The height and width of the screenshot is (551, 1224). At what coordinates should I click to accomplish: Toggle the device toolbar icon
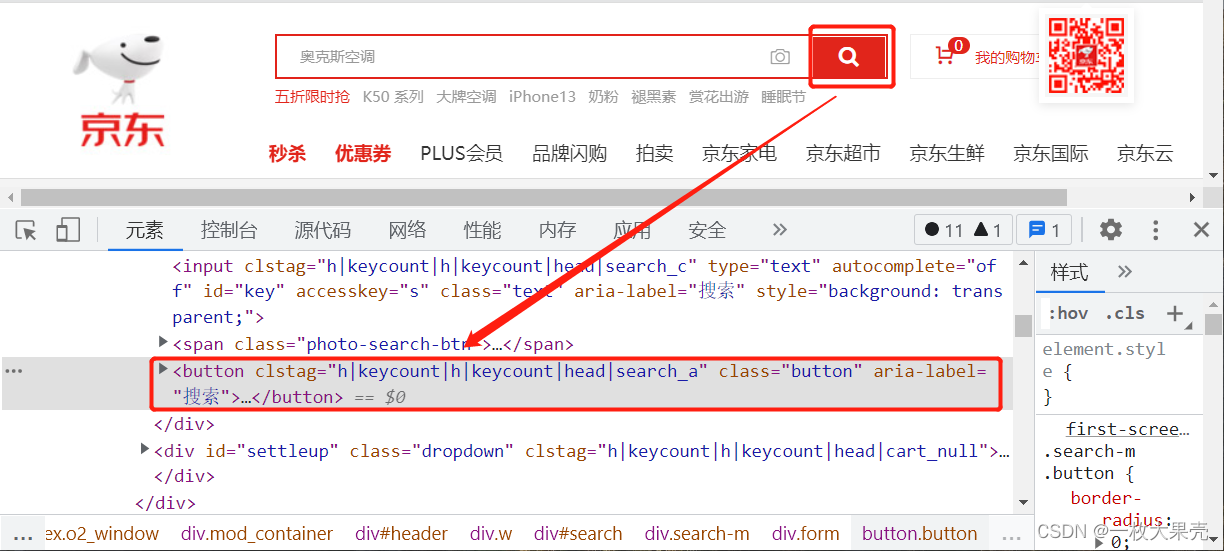click(x=67, y=230)
